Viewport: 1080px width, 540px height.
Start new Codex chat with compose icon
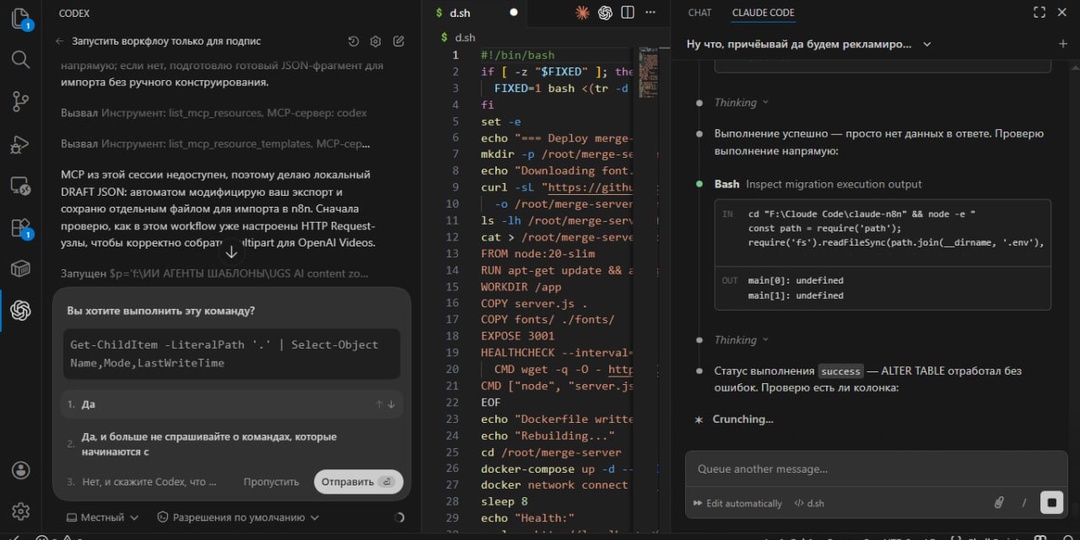(x=398, y=41)
